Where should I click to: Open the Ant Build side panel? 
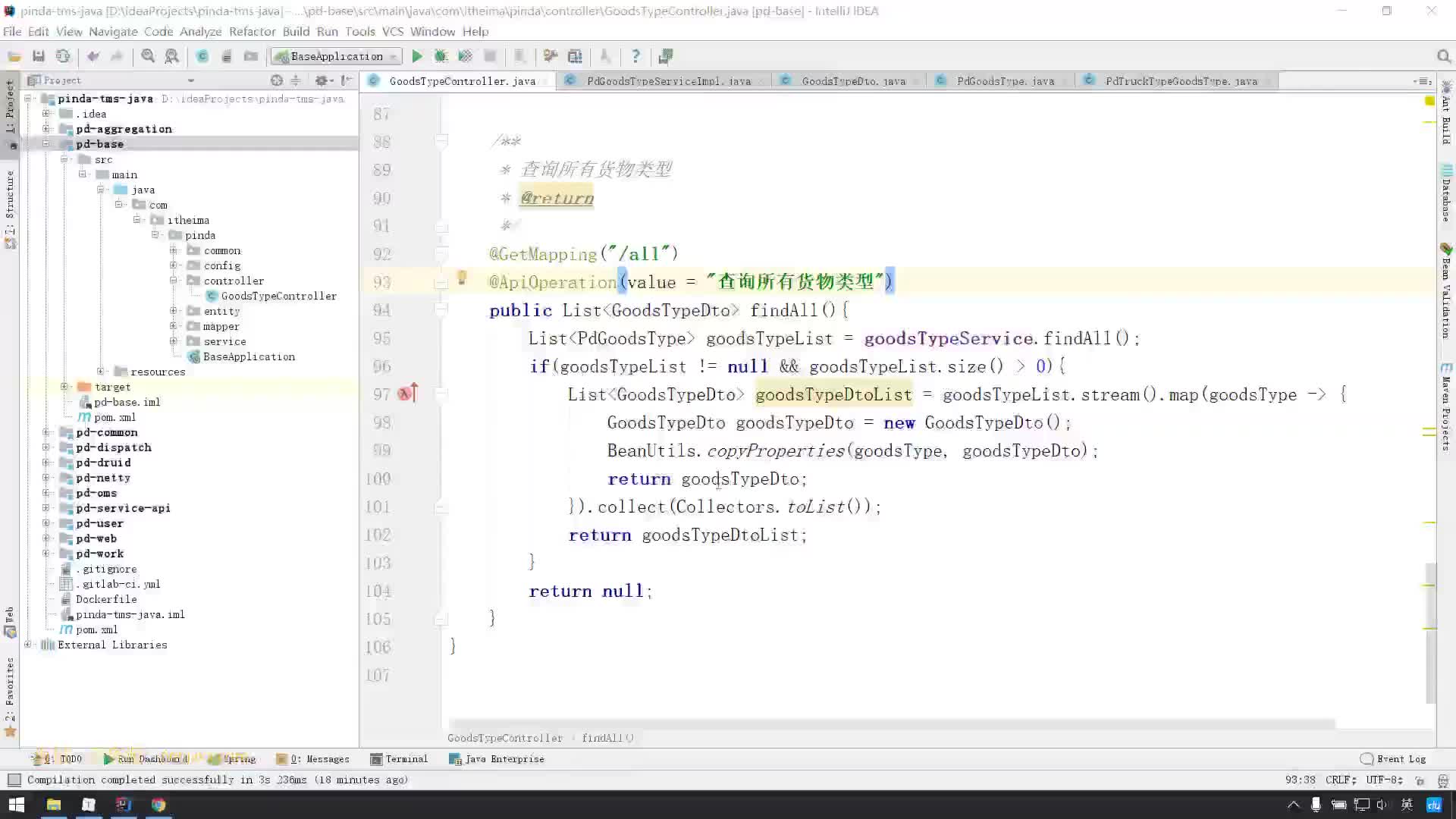pos(1446,112)
